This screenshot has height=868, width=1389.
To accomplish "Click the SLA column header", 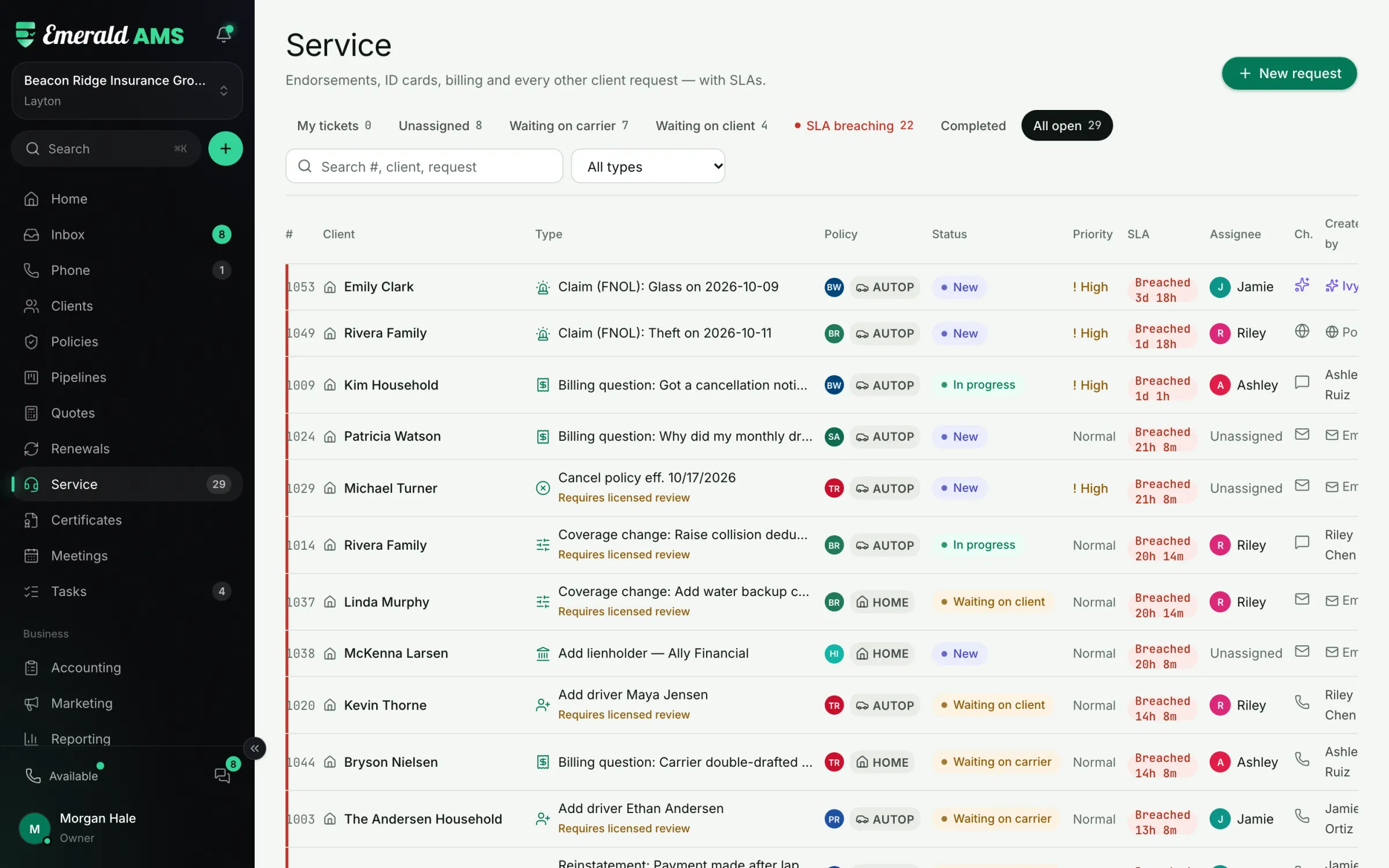I will pos(1138,234).
